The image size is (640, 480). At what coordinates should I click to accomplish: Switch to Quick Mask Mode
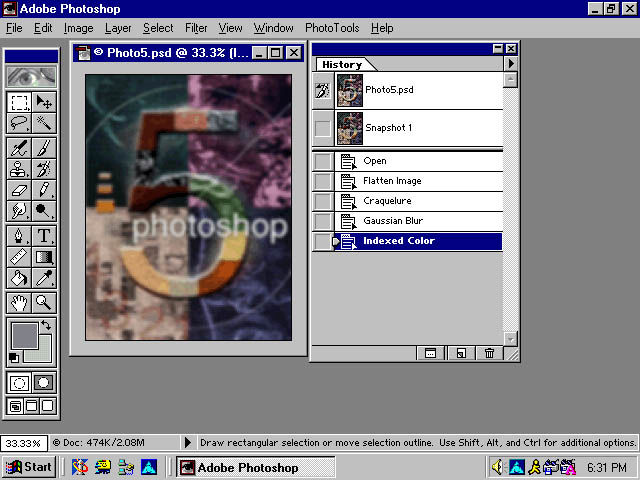[44, 383]
